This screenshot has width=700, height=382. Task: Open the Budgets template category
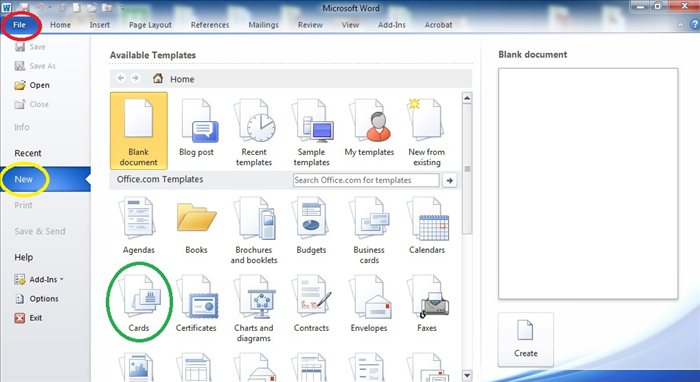311,226
